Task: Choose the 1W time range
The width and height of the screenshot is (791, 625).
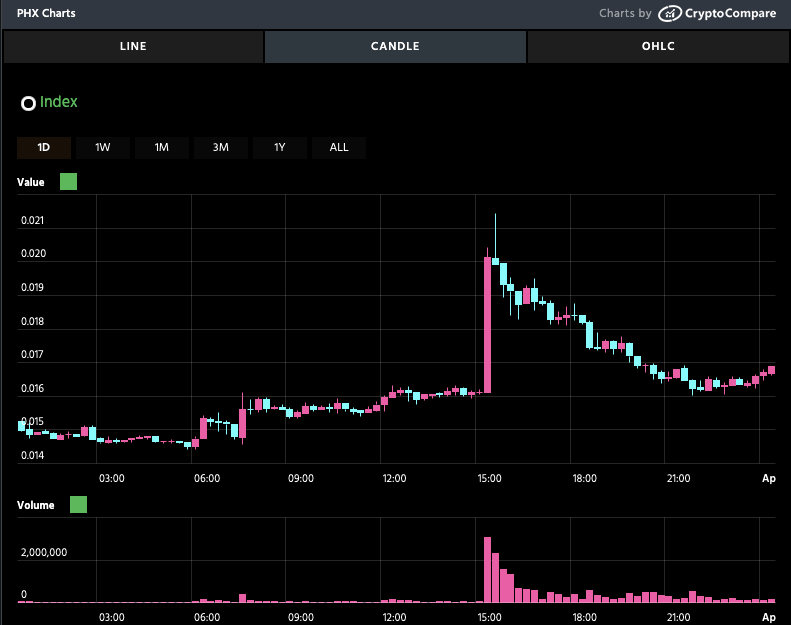Action: (x=103, y=148)
